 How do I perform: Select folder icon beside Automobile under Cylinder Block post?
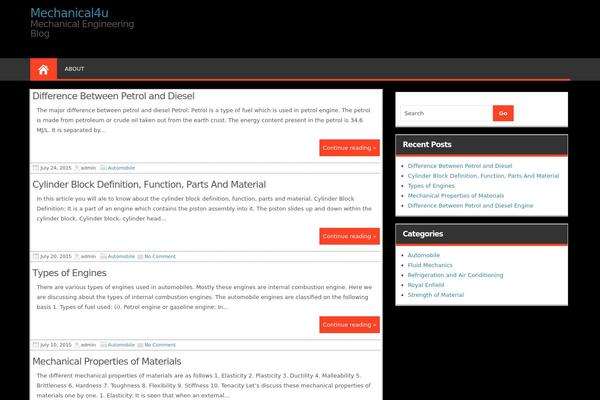point(103,256)
